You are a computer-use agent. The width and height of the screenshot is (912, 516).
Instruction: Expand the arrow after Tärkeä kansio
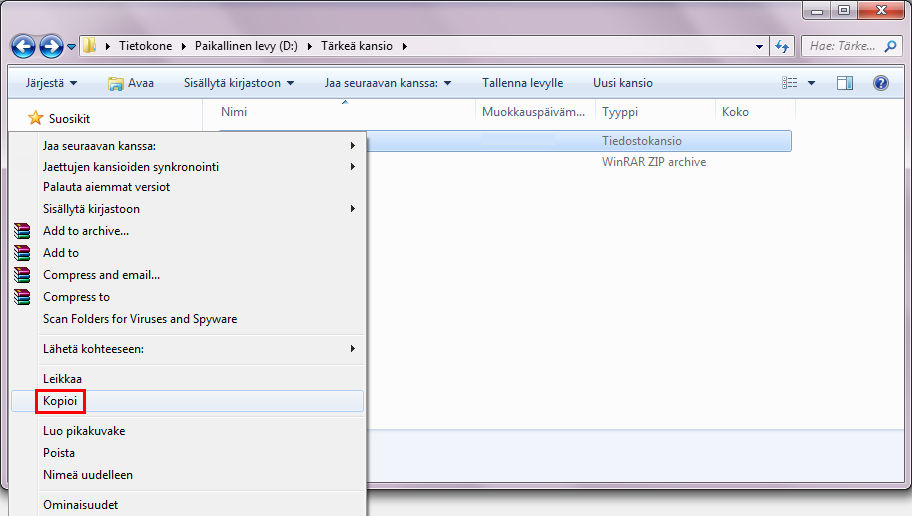(x=405, y=46)
